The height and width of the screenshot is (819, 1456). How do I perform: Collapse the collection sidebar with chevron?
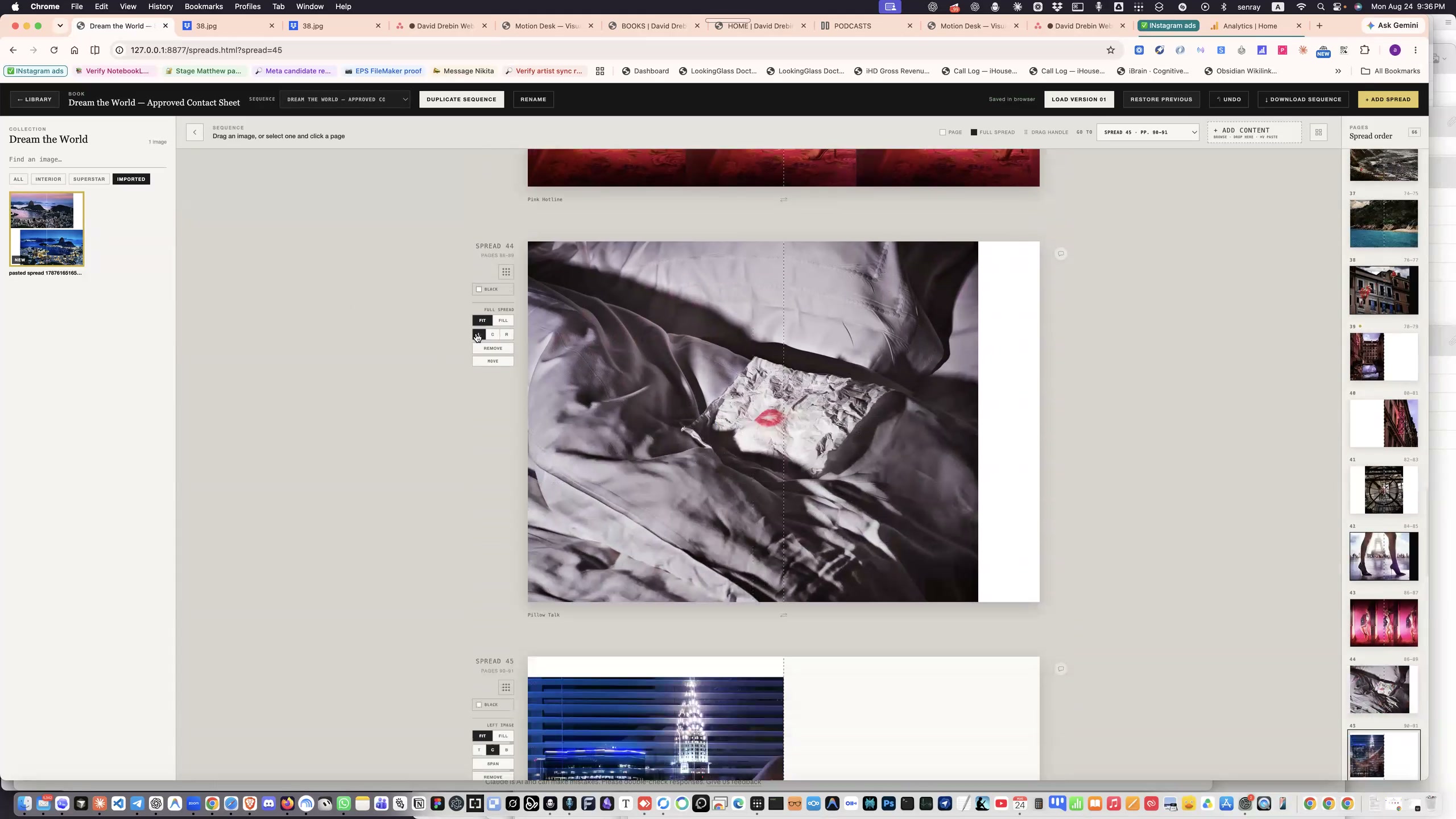tap(195, 133)
